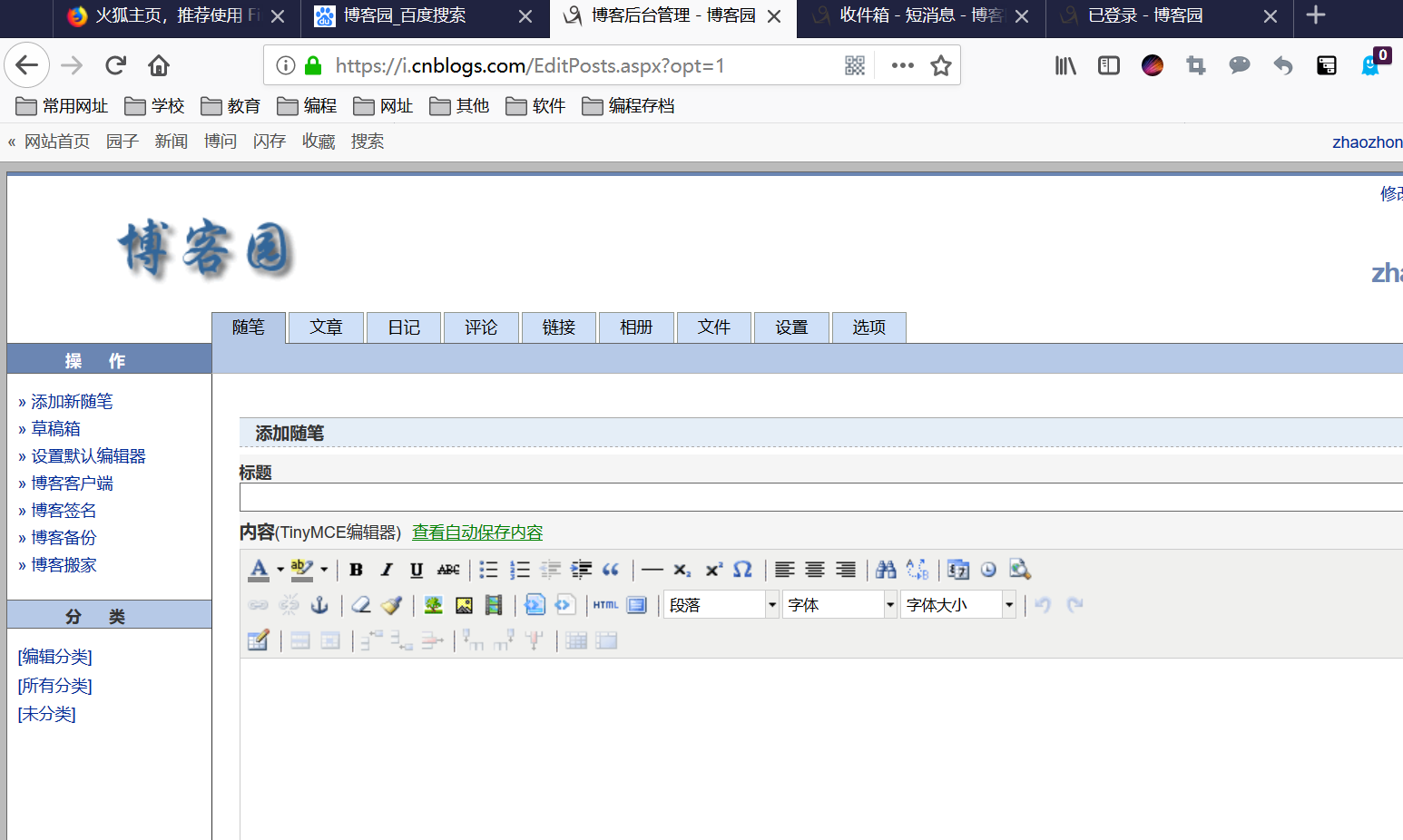Increase indent of paragraph

tap(582, 570)
